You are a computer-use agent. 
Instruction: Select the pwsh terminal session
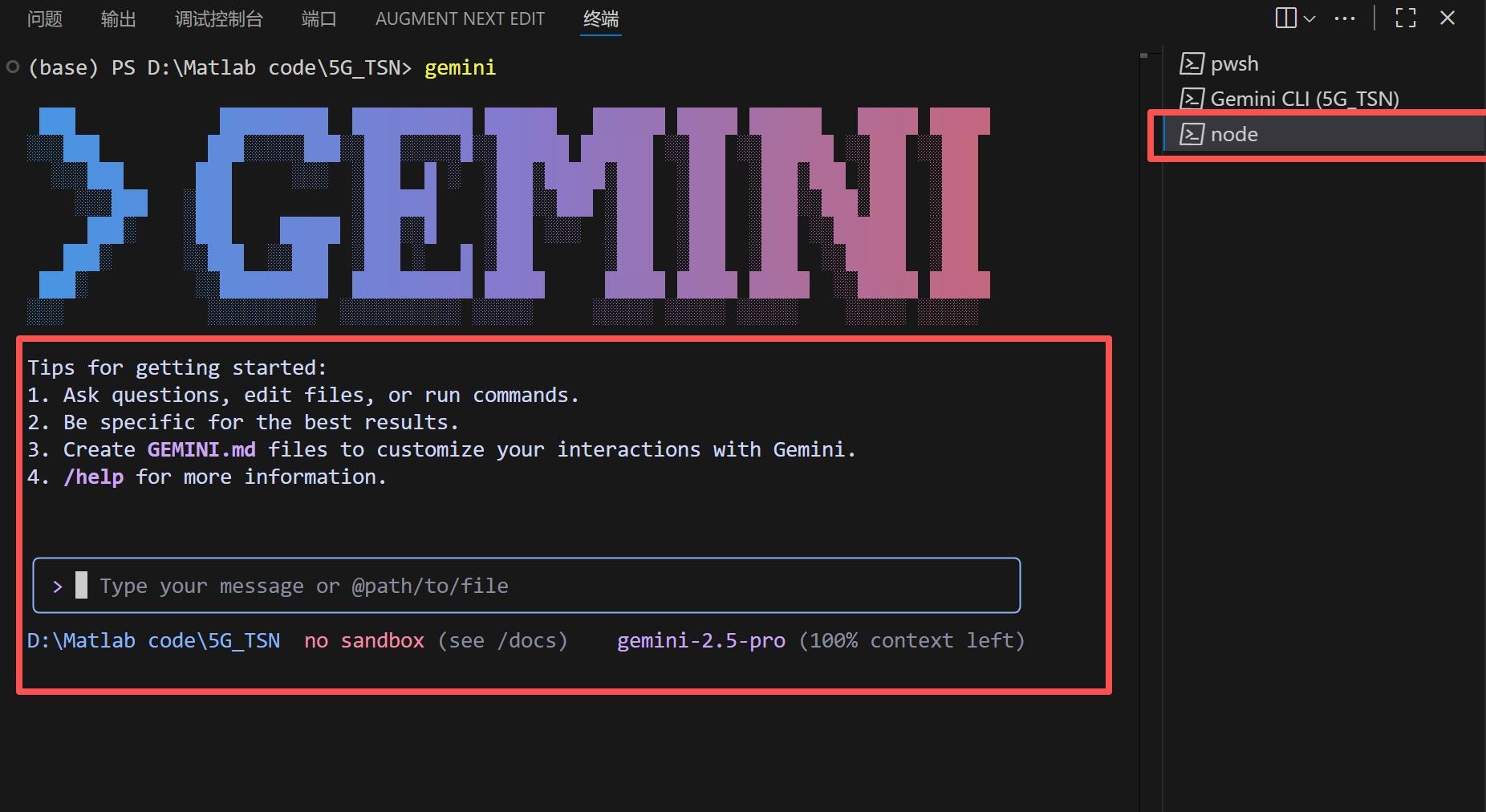pyautogui.click(x=1234, y=63)
